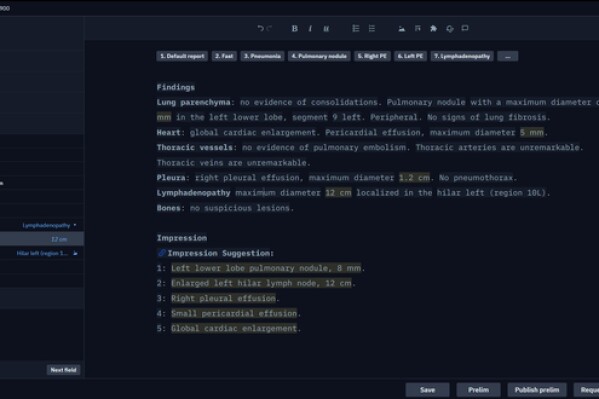Apply the '4. Pulmonary nodule' template
599x399 pixels.
[x=319, y=56]
